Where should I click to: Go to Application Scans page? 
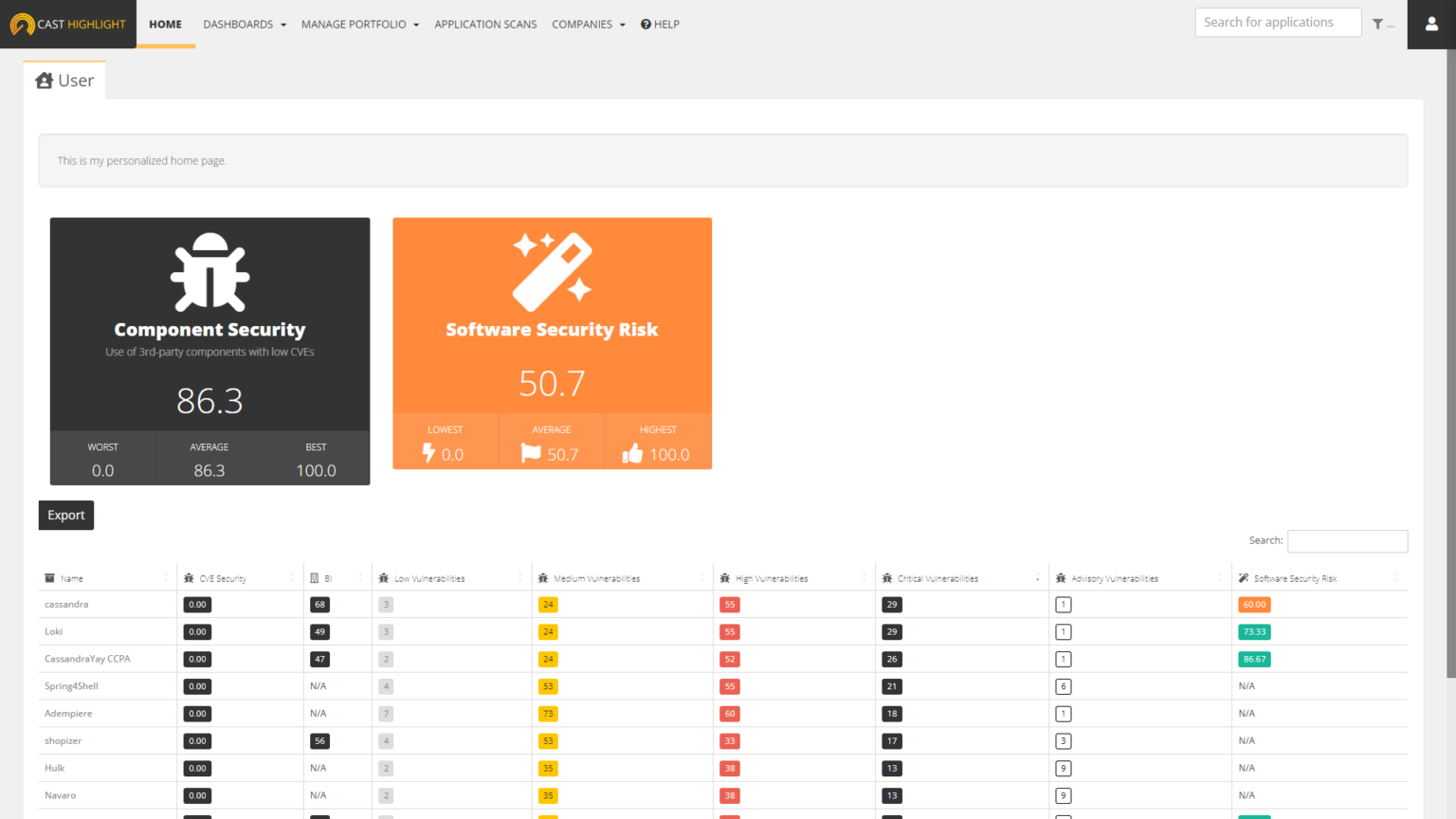tap(485, 24)
